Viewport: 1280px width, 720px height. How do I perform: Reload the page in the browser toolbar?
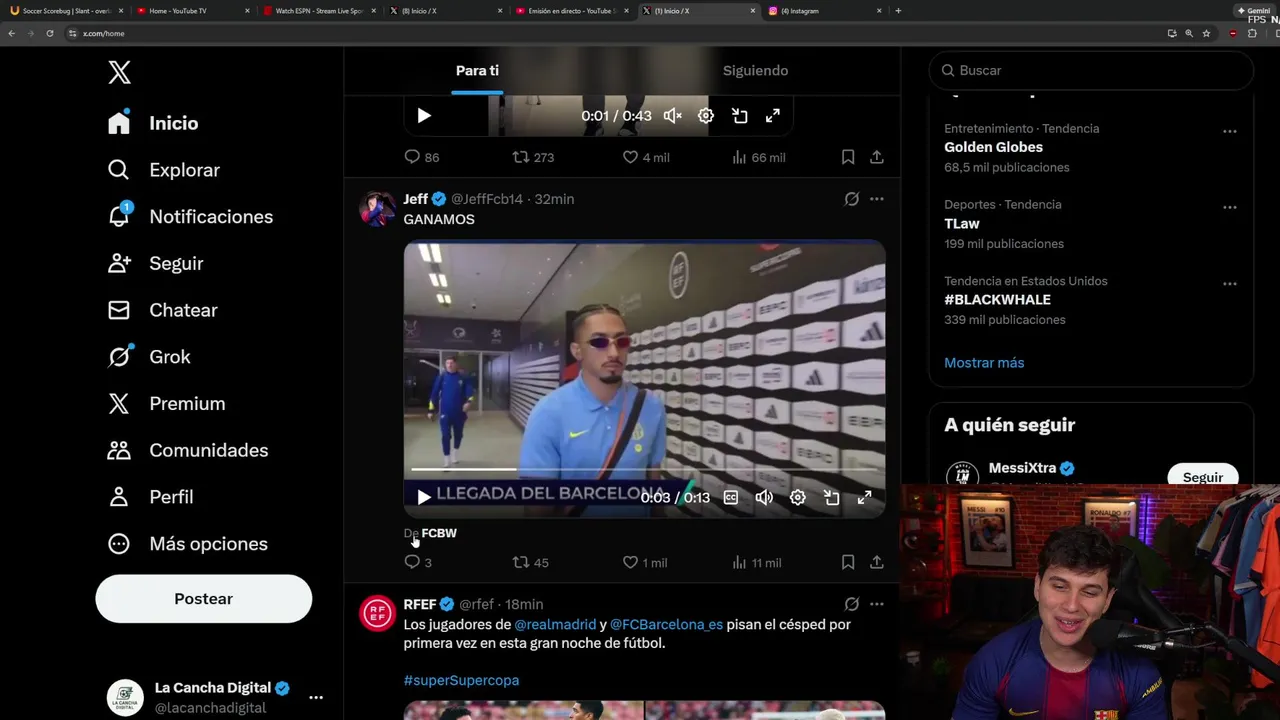(50, 33)
